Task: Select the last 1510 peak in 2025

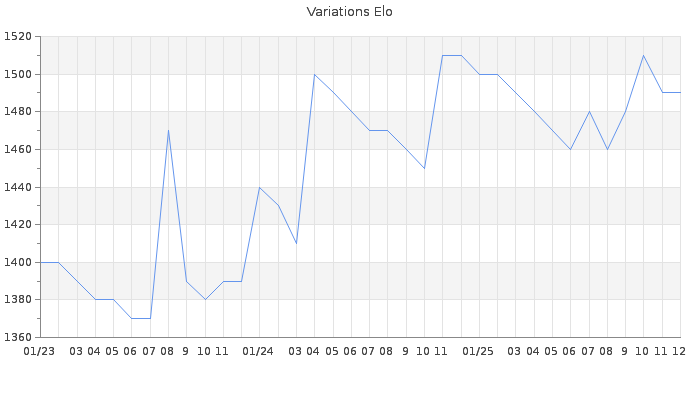Action: coord(644,56)
